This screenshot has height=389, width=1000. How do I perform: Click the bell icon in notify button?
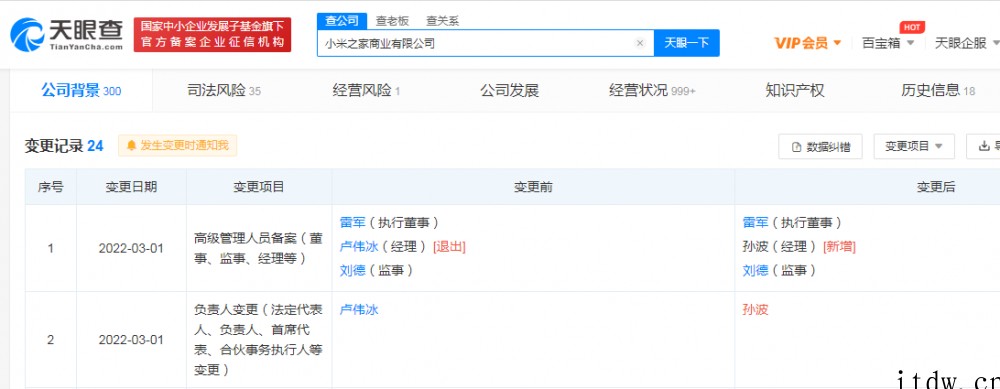pos(131,145)
